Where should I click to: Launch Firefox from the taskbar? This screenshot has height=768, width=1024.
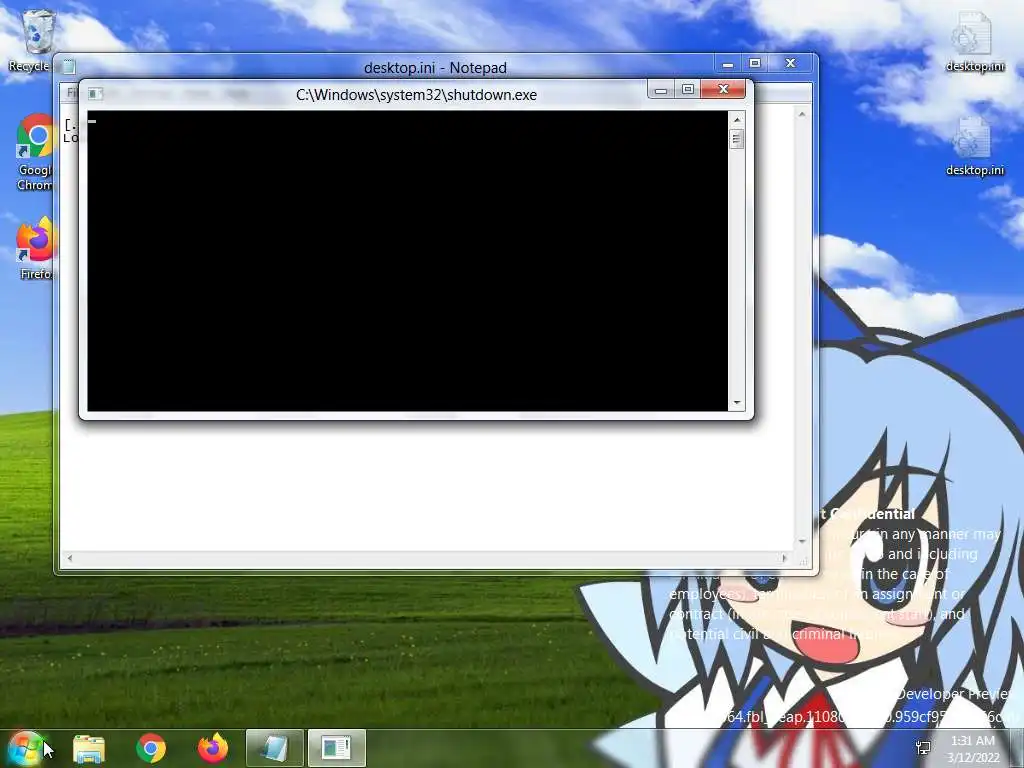click(213, 748)
